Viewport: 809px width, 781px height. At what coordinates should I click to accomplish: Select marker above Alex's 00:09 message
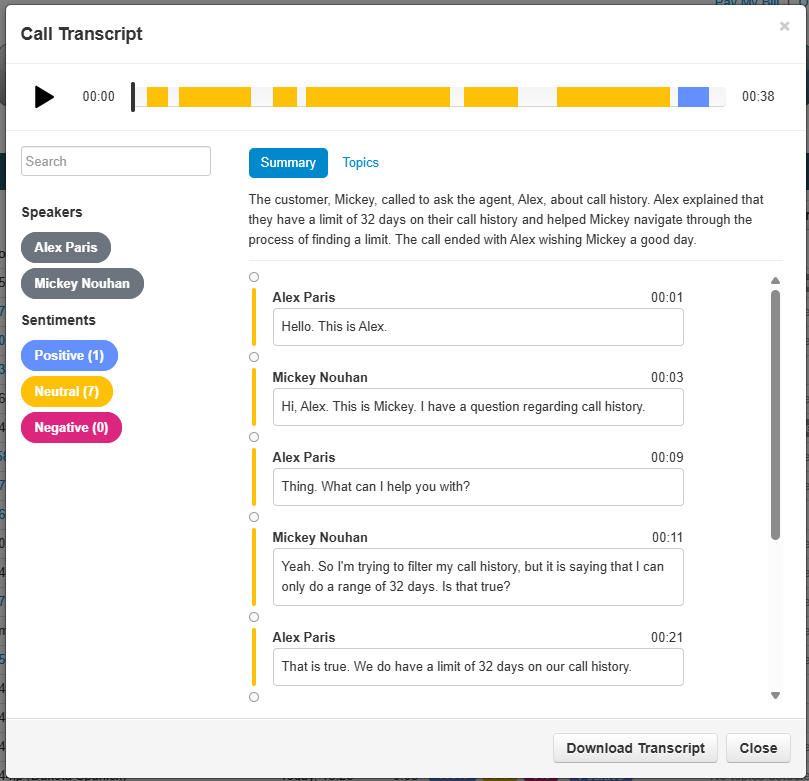(x=254, y=437)
